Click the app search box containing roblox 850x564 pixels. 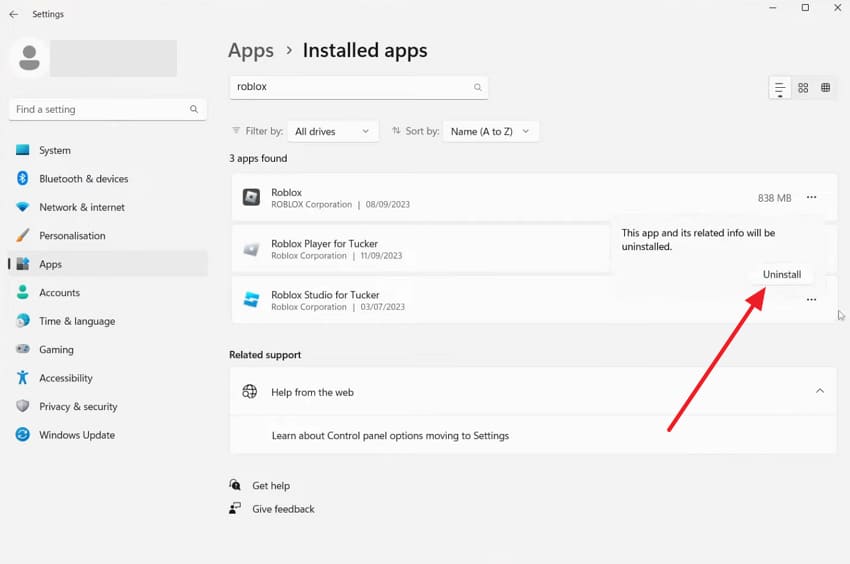point(359,87)
